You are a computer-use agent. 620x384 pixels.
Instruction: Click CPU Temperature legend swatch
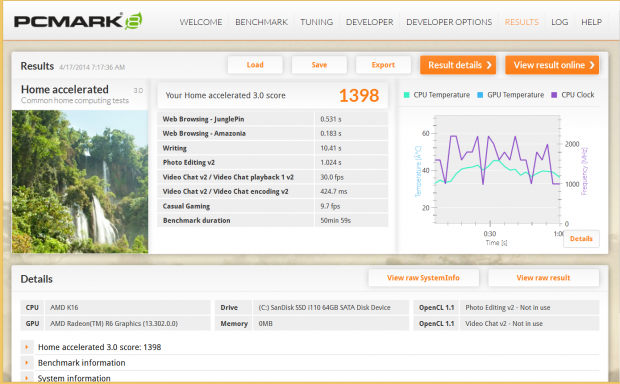pos(406,95)
